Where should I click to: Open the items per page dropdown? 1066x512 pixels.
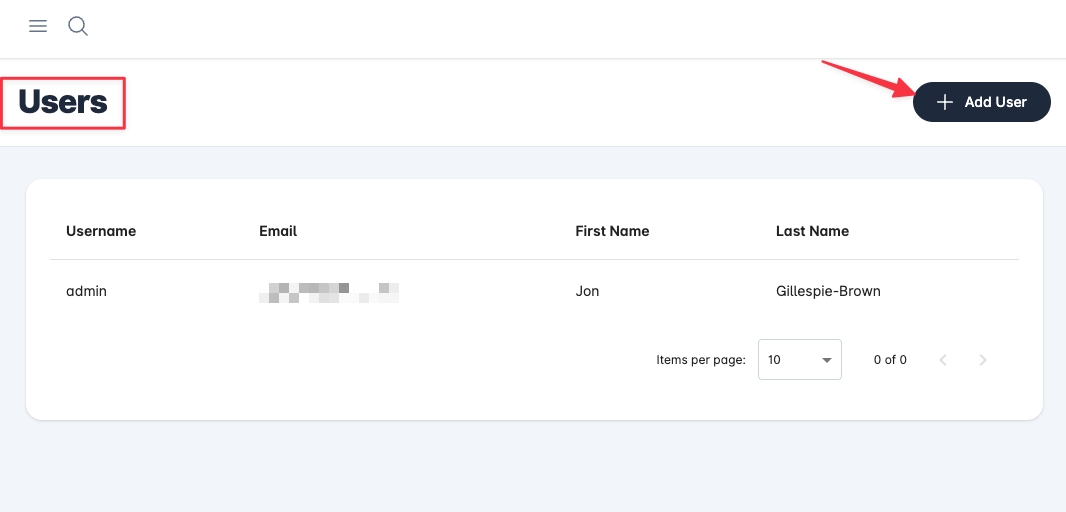[799, 360]
